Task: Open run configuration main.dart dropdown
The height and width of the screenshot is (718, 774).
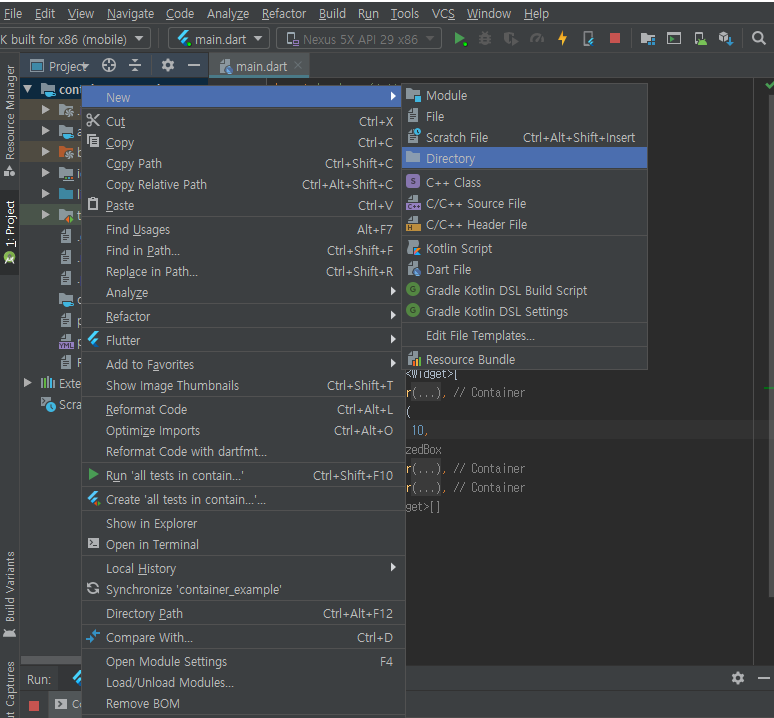Action: coord(219,38)
